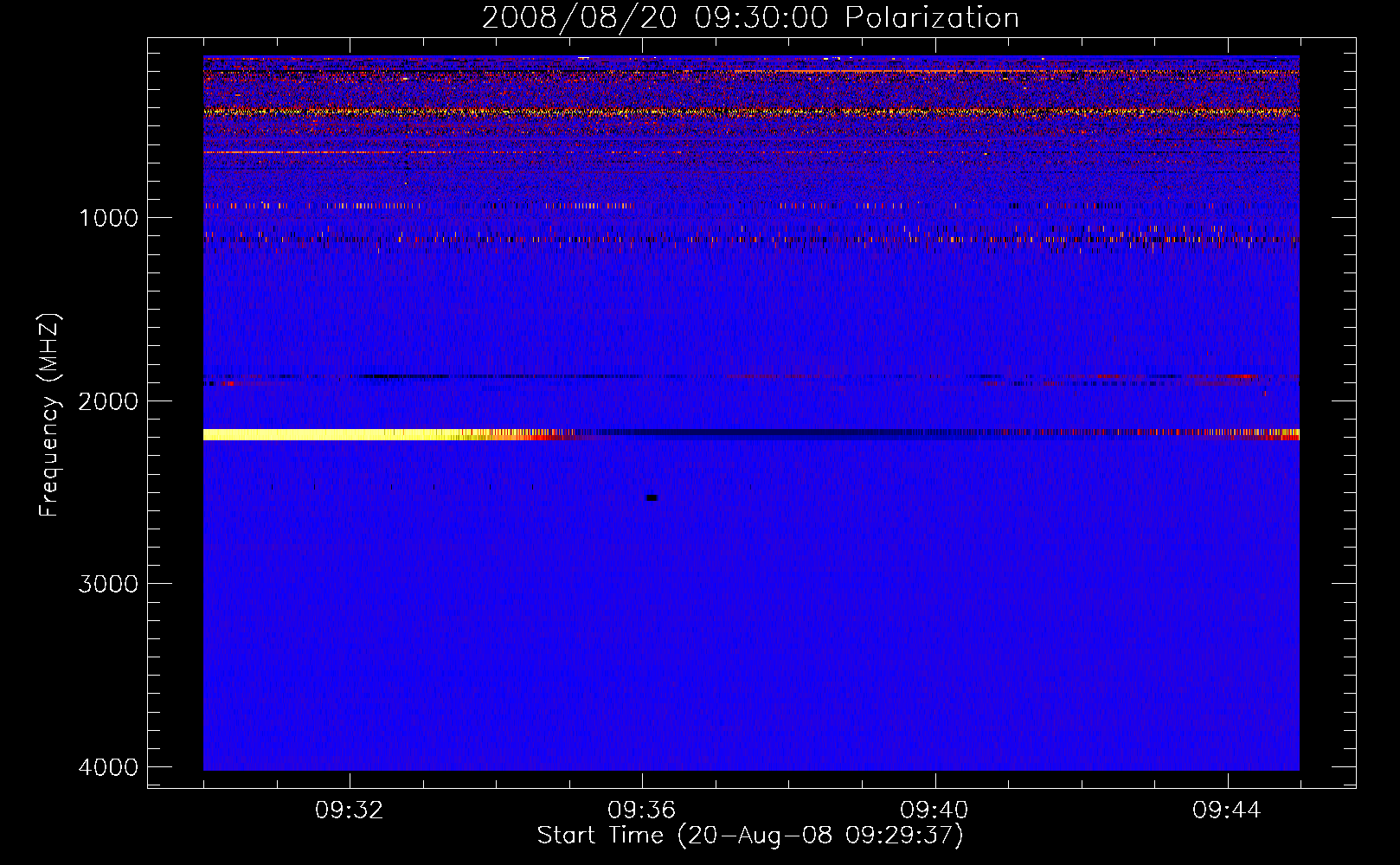The width and height of the screenshot is (1400, 865).
Task: Click the 4000 frequency tick label
Action: 108,767
